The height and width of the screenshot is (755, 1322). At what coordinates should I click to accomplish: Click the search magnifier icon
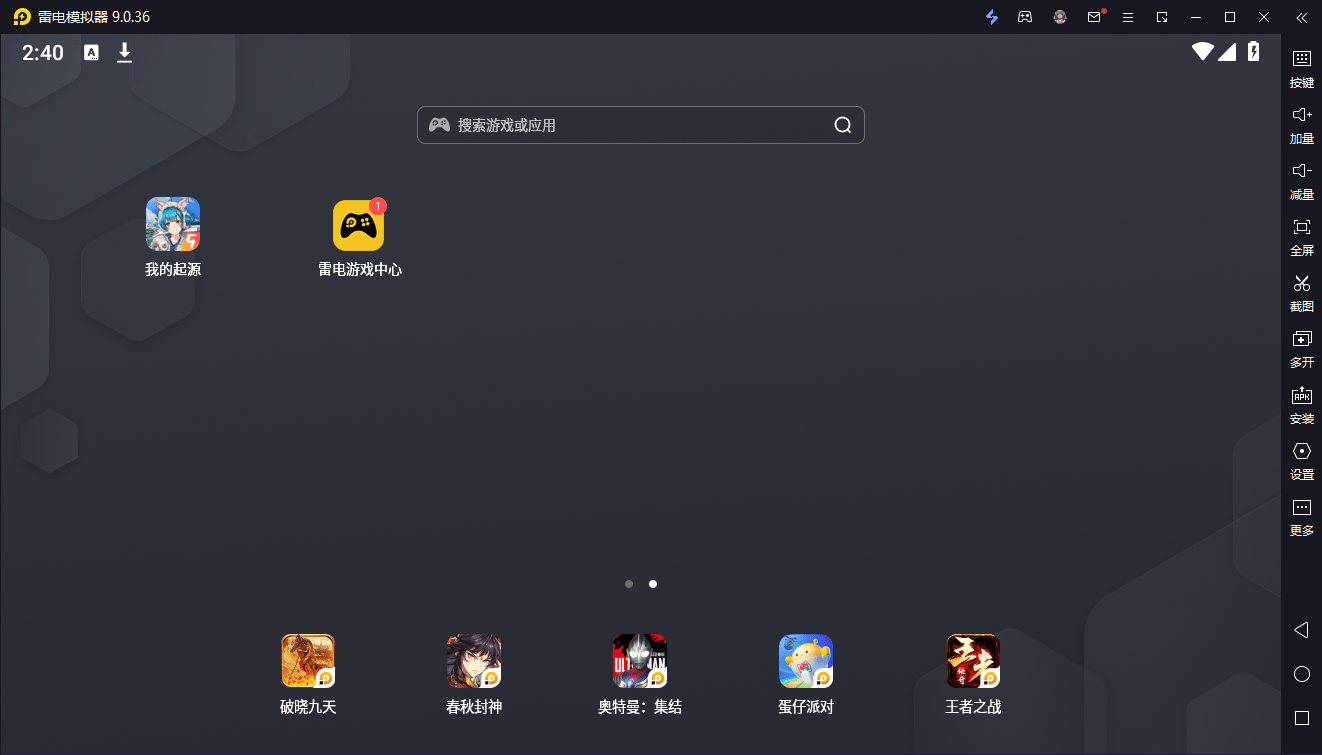click(843, 125)
